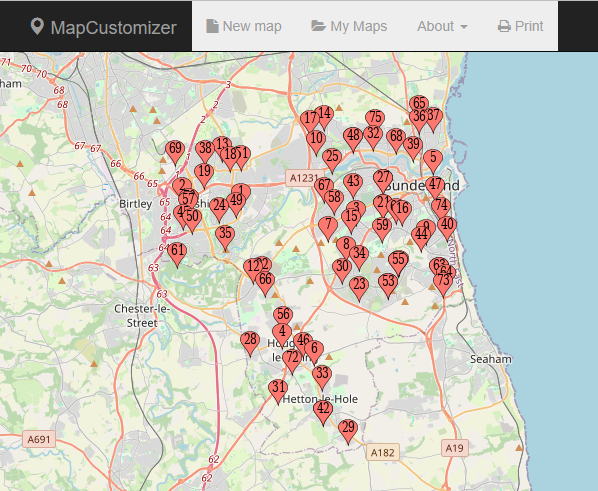This screenshot has height=491, width=598.
Task: Select map marker number 56
Action: point(283,314)
